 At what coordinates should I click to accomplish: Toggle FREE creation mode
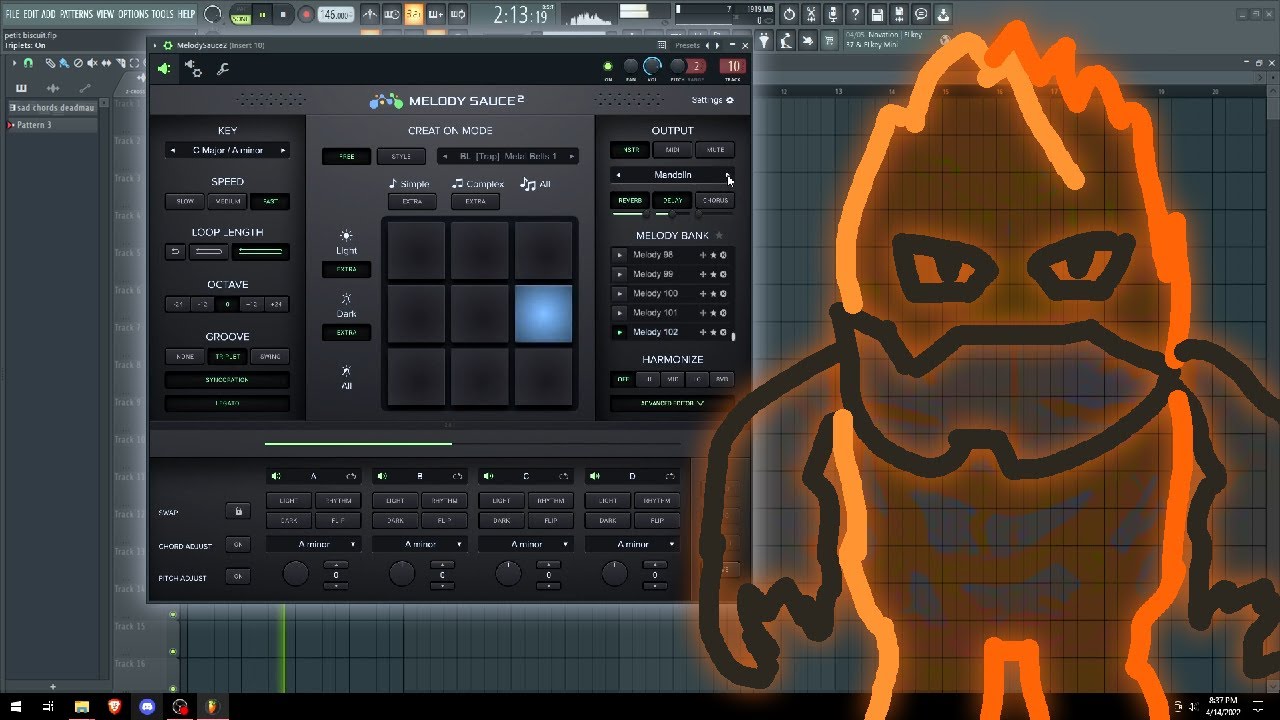coord(346,157)
